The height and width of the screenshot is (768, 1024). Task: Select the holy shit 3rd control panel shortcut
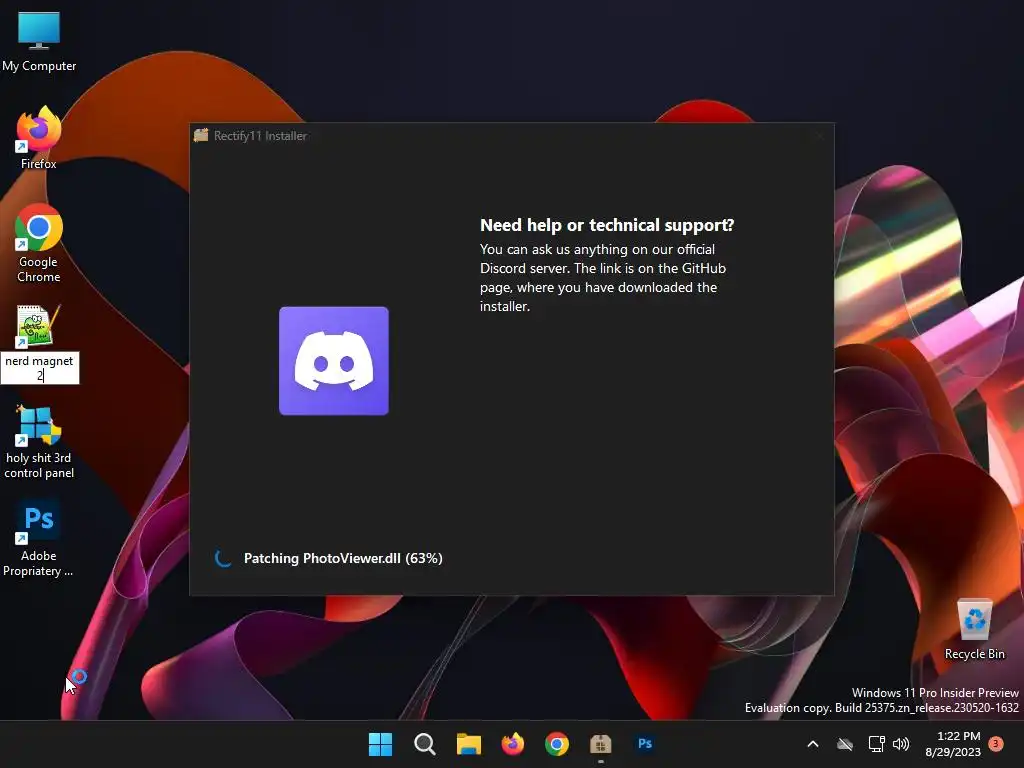coord(39,441)
